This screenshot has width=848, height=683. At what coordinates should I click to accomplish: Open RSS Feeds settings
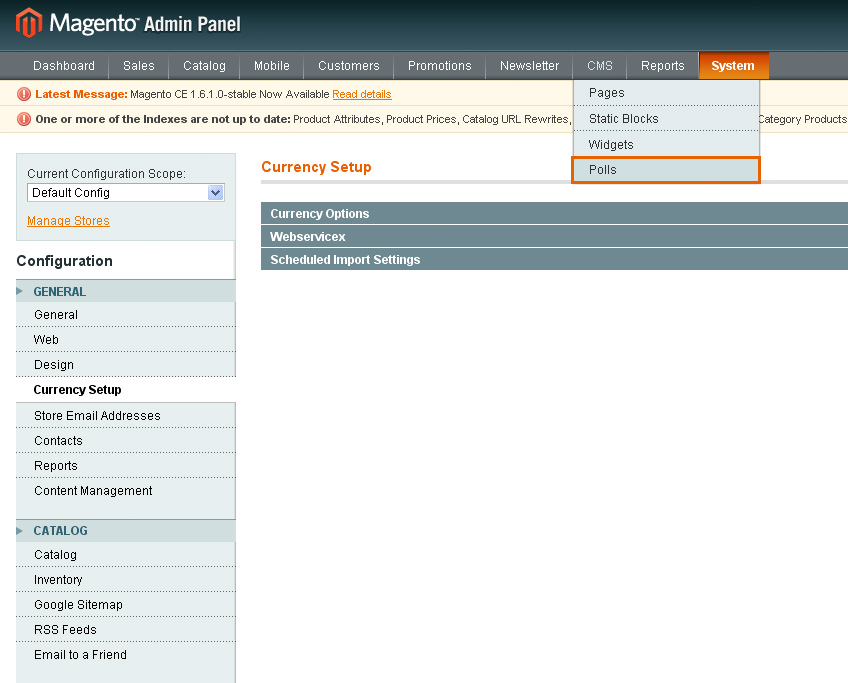coord(126,629)
